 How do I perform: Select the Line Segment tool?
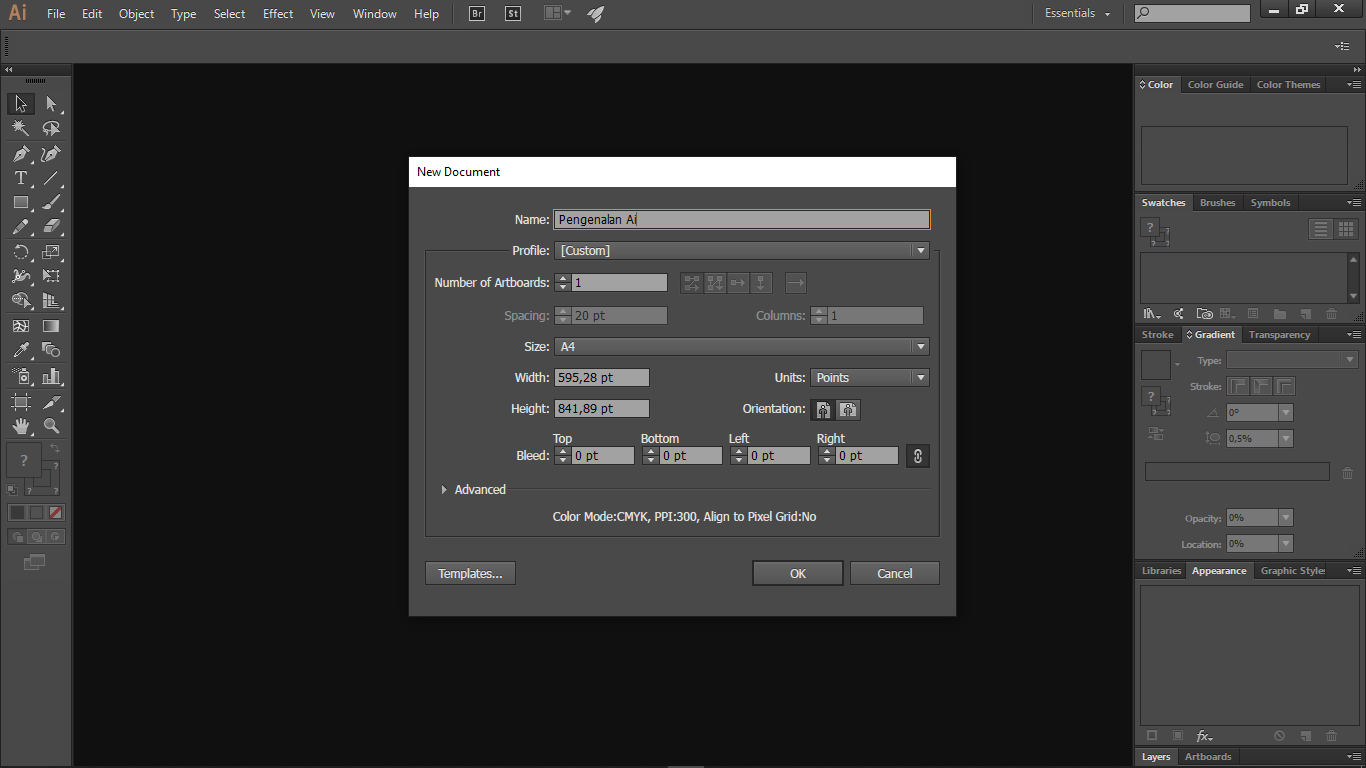tap(52, 178)
